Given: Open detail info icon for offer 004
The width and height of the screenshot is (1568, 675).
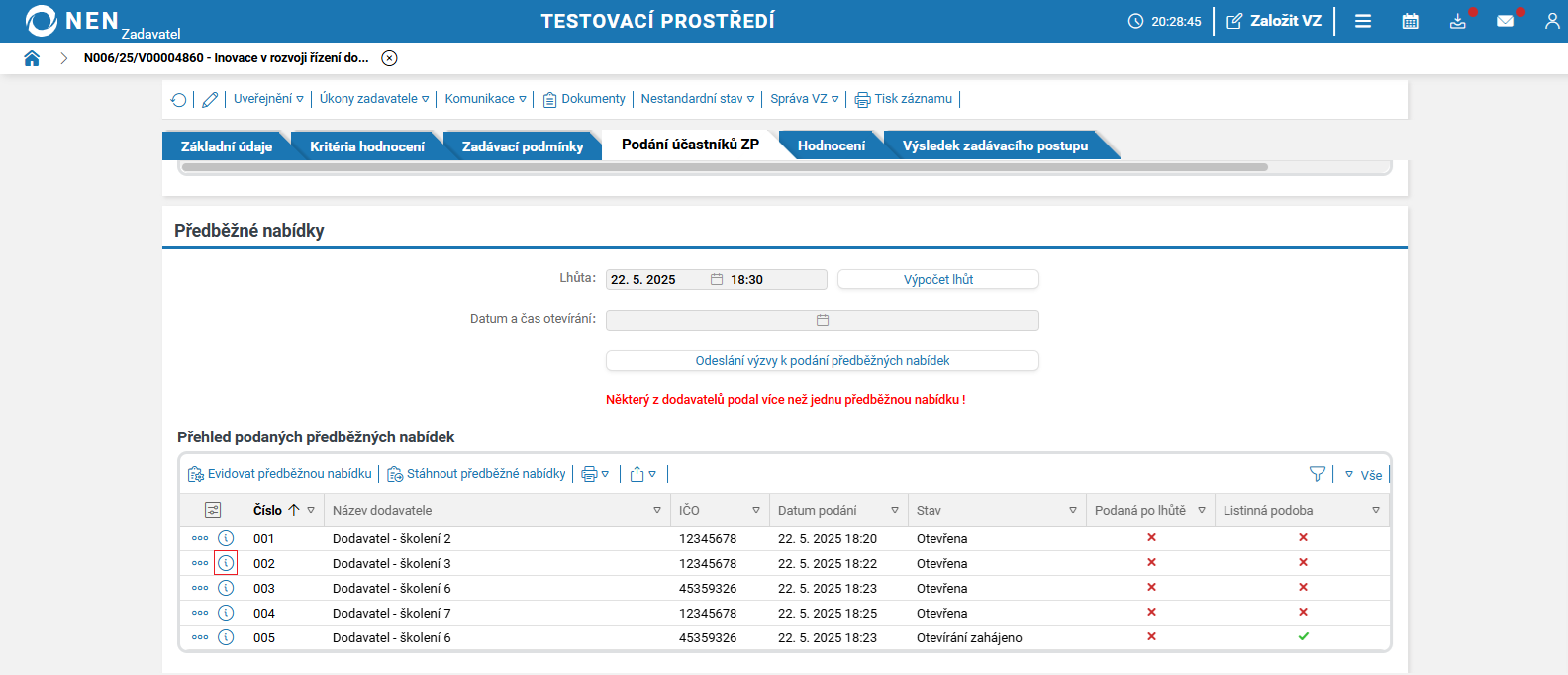Looking at the screenshot, I should pyautogui.click(x=226, y=613).
